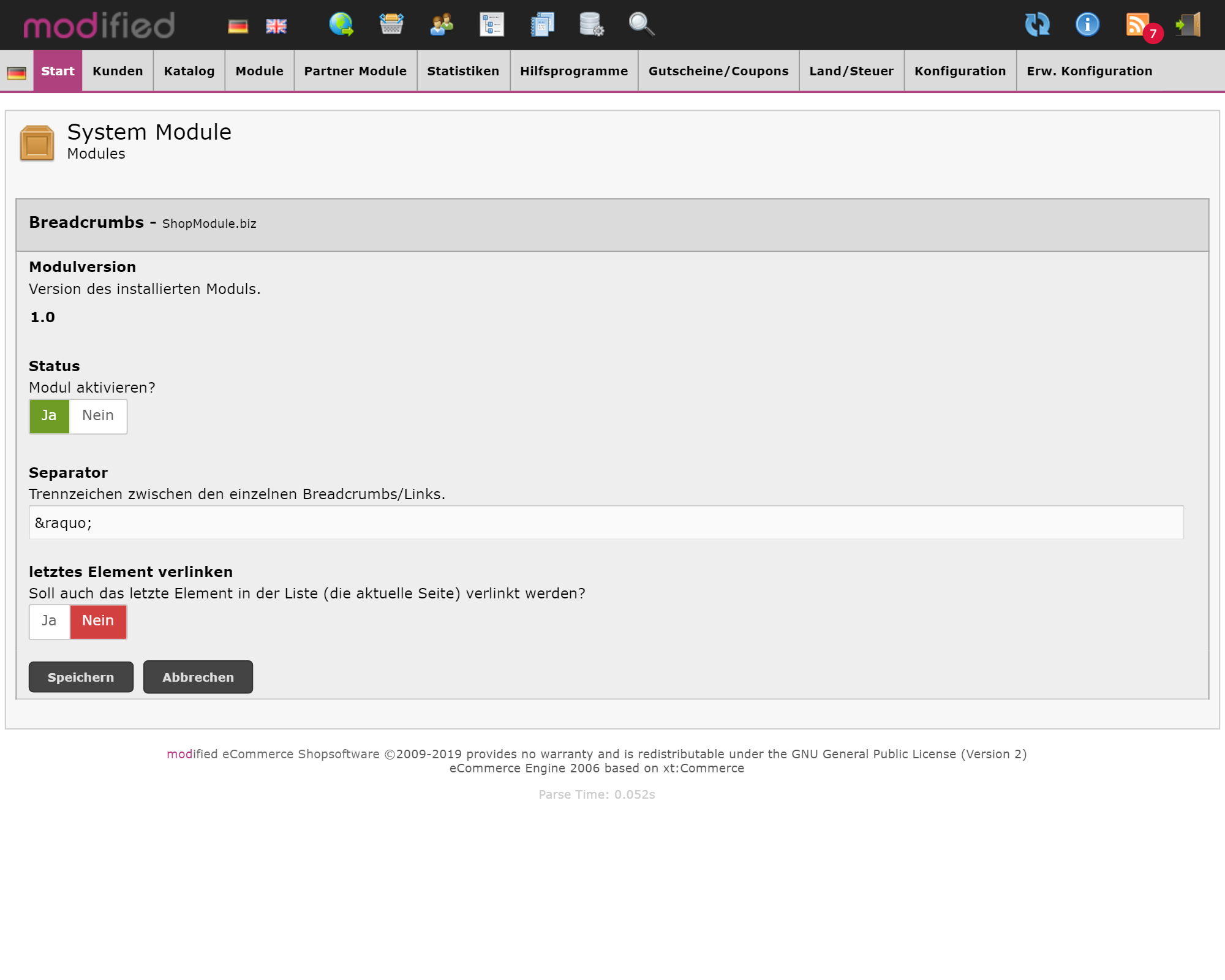Expand the Konfiguration menu

tap(960, 71)
